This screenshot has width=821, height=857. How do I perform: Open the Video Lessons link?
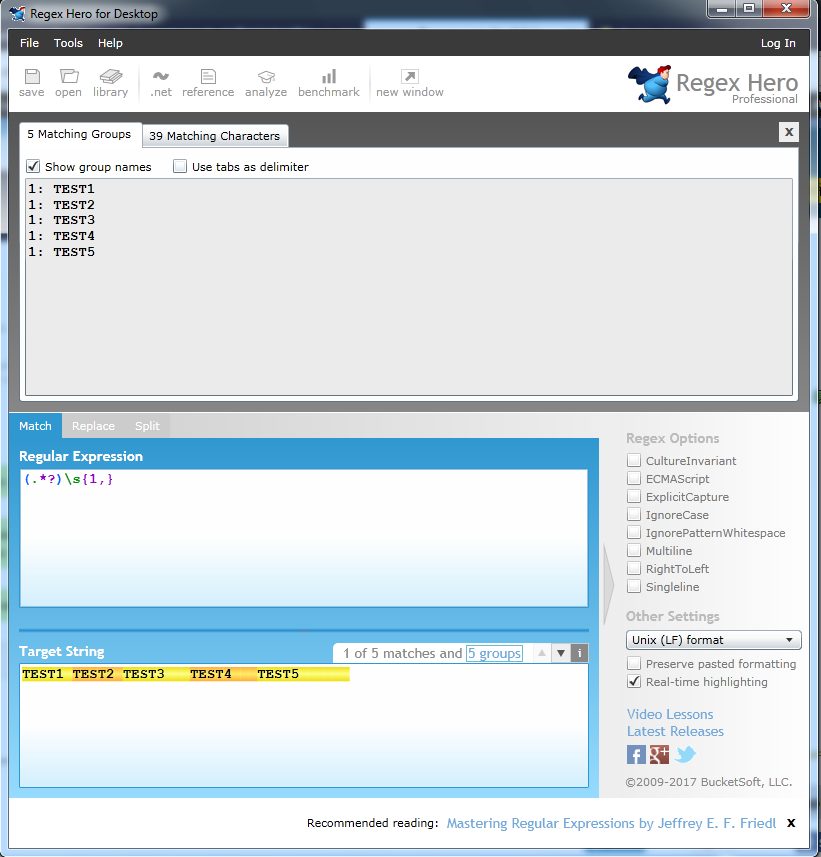coord(670,714)
